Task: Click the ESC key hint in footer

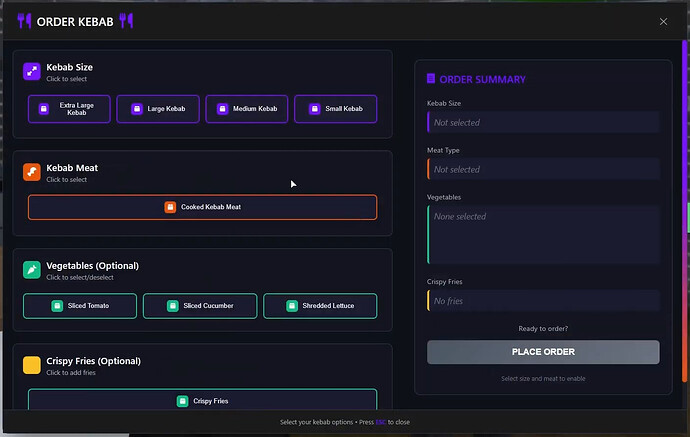Action: (381, 422)
